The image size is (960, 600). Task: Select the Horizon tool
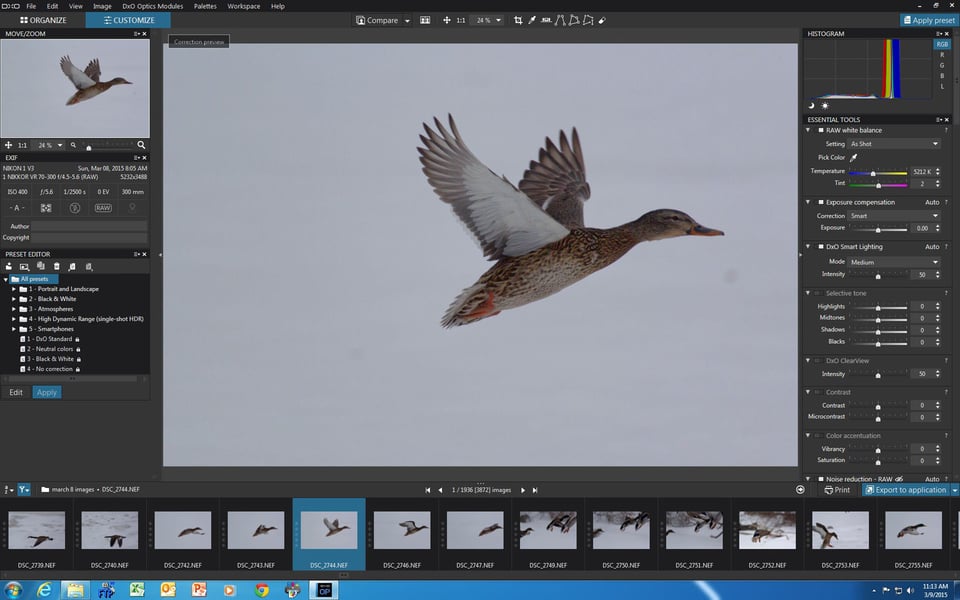[546, 20]
